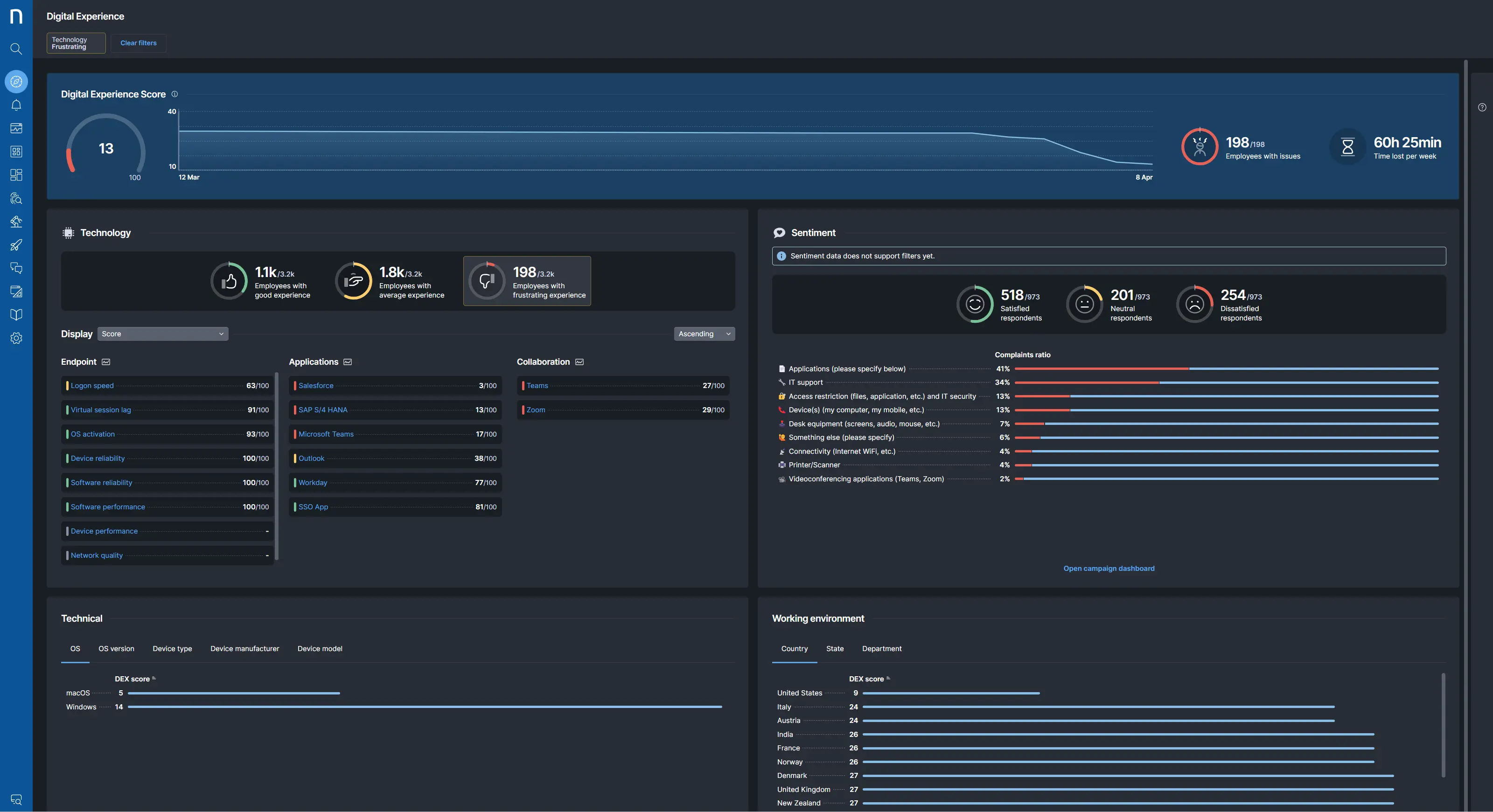Click the sort icon beside Technical DEX score
The image size is (1493, 812).
[x=153, y=678]
